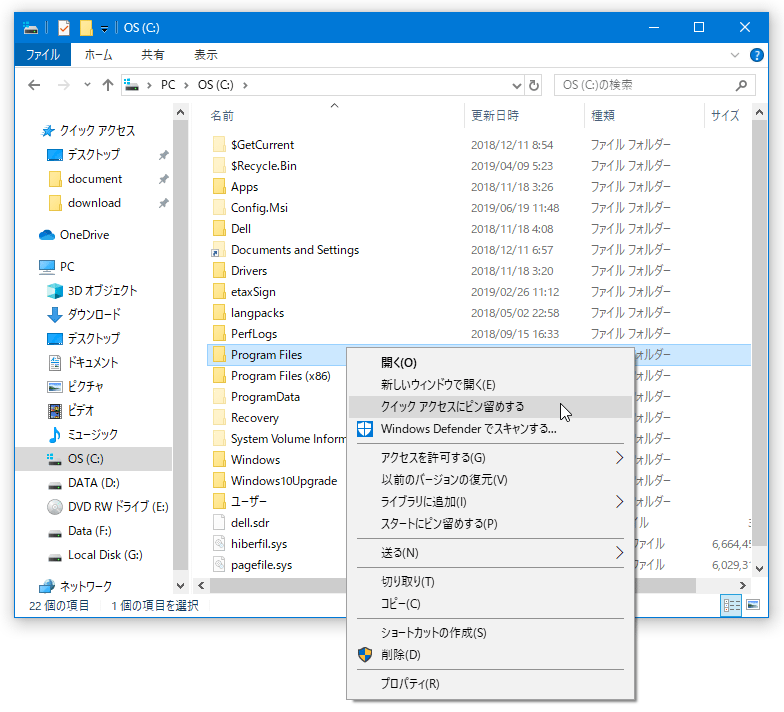Screen dimensions: 784x712
Task: Sort by the 更新日時 column header
Action: pyautogui.click(x=495, y=116)
